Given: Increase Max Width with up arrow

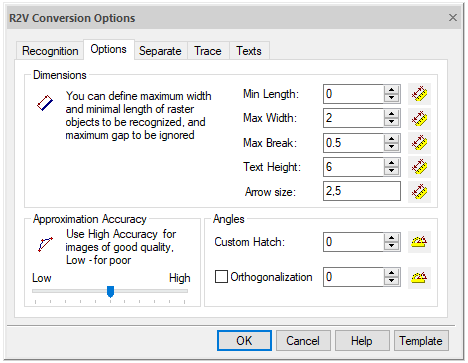Looking at the screenshot, I should tap(391, 114).
